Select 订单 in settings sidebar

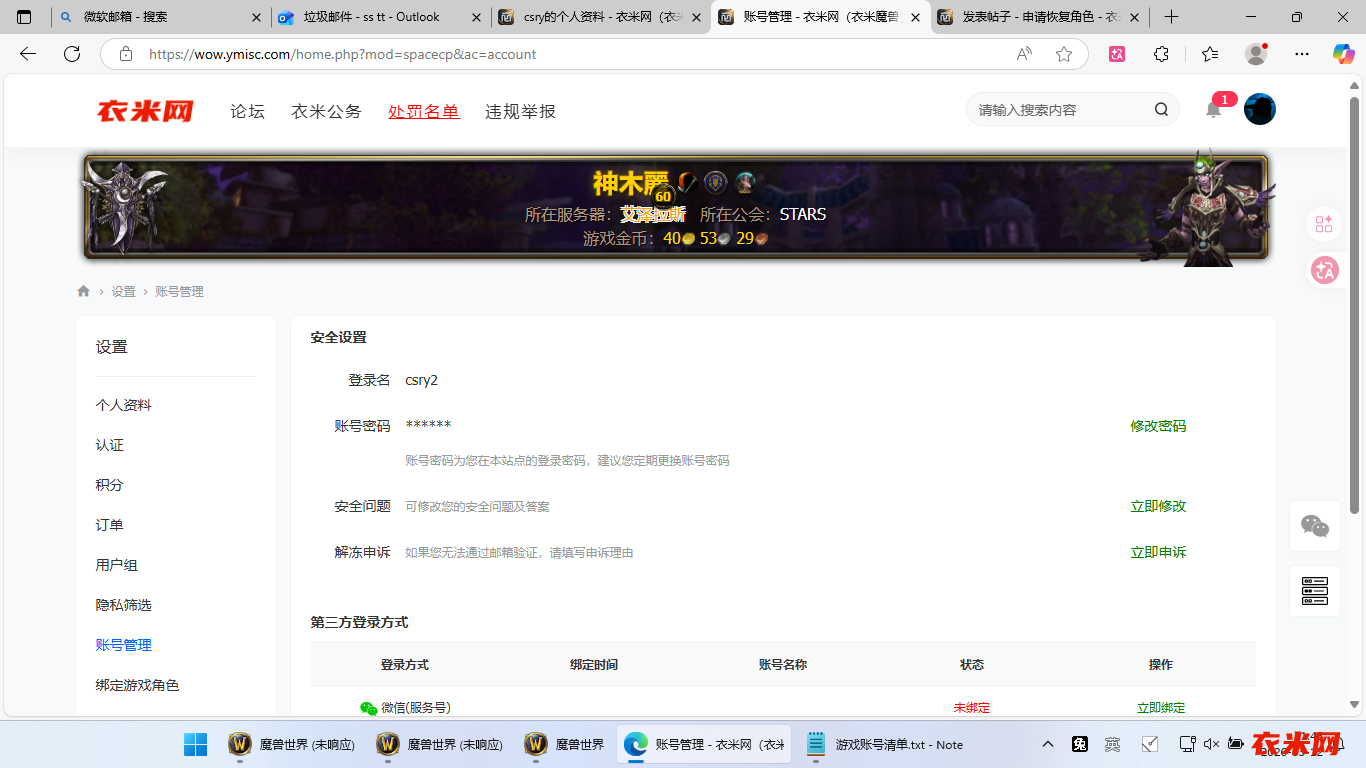(110, 525)
